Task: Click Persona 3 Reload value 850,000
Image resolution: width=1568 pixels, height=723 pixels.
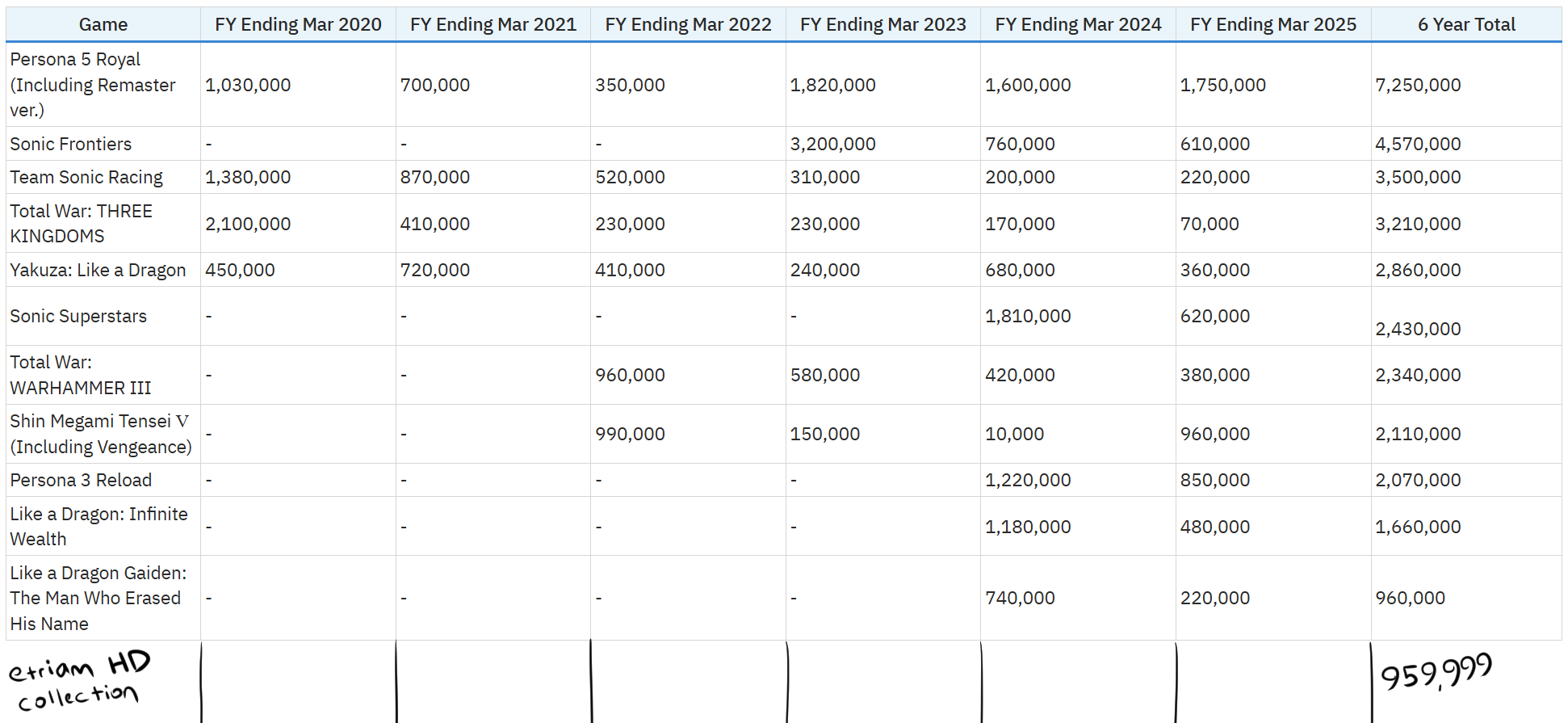Action: point(1214,480)
